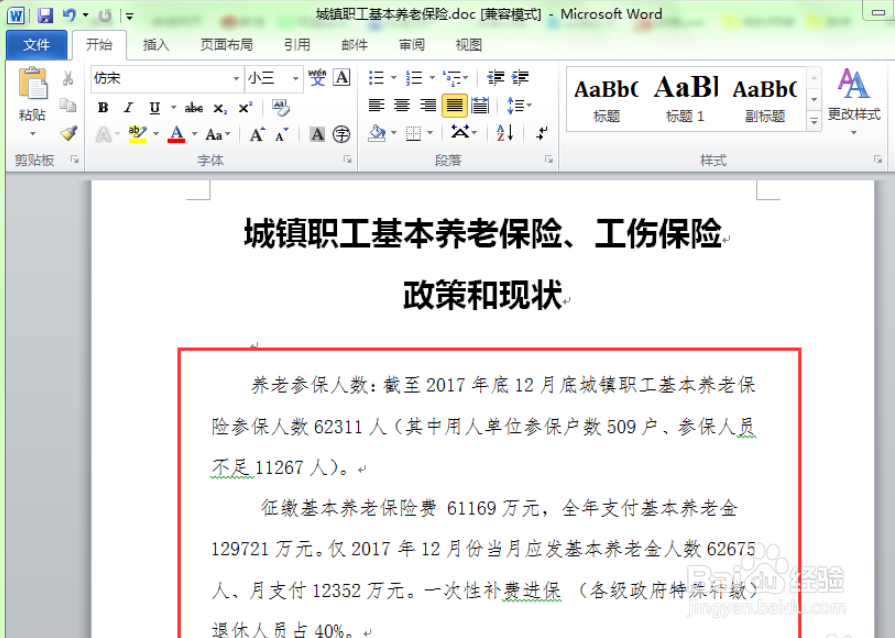895x638 pixels.
Task: Open the 文件 menu
Action: coord(37,44)
